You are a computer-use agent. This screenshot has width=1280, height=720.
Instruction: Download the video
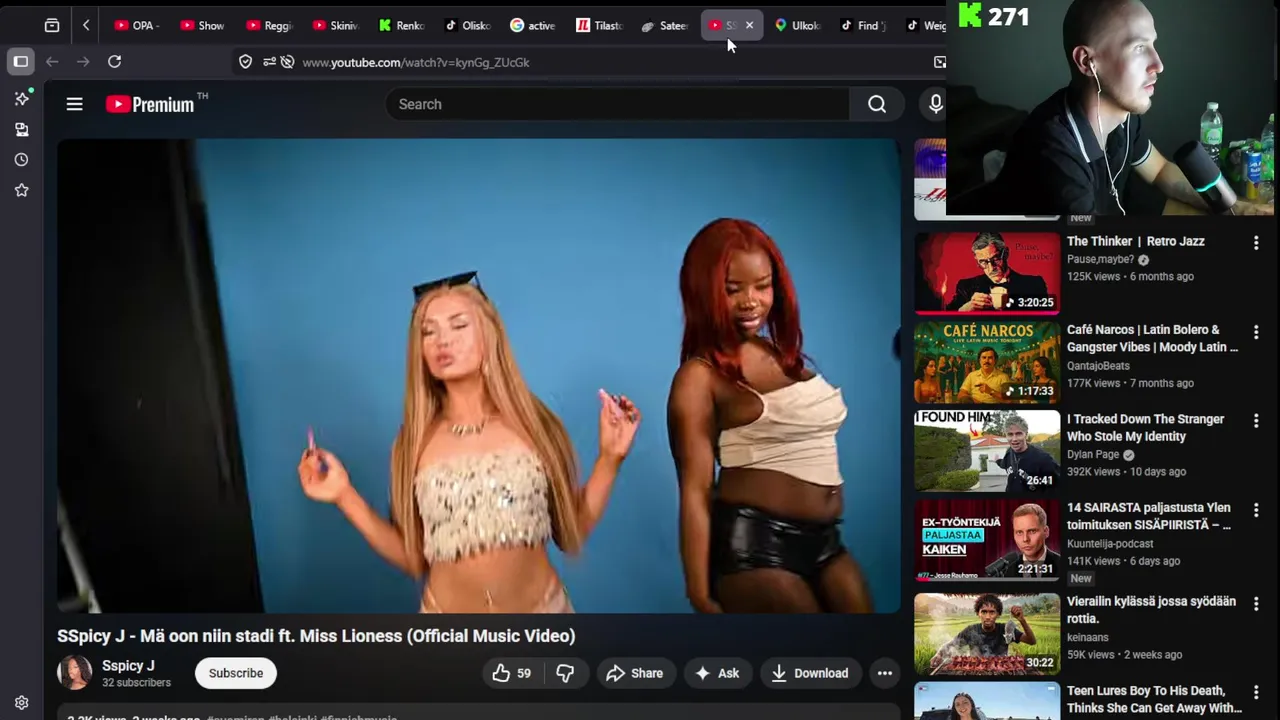810,673
